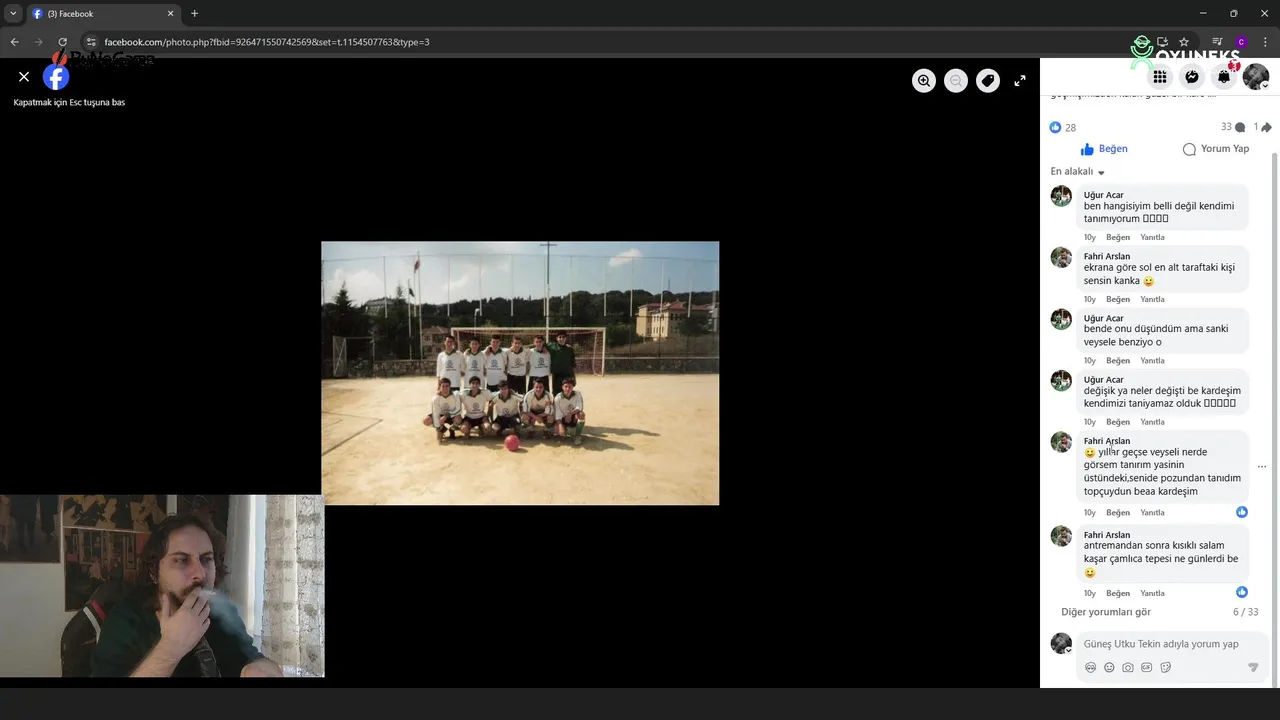Reply to the 'ekrana göre sol en alt' comment

pos(1153,300)
